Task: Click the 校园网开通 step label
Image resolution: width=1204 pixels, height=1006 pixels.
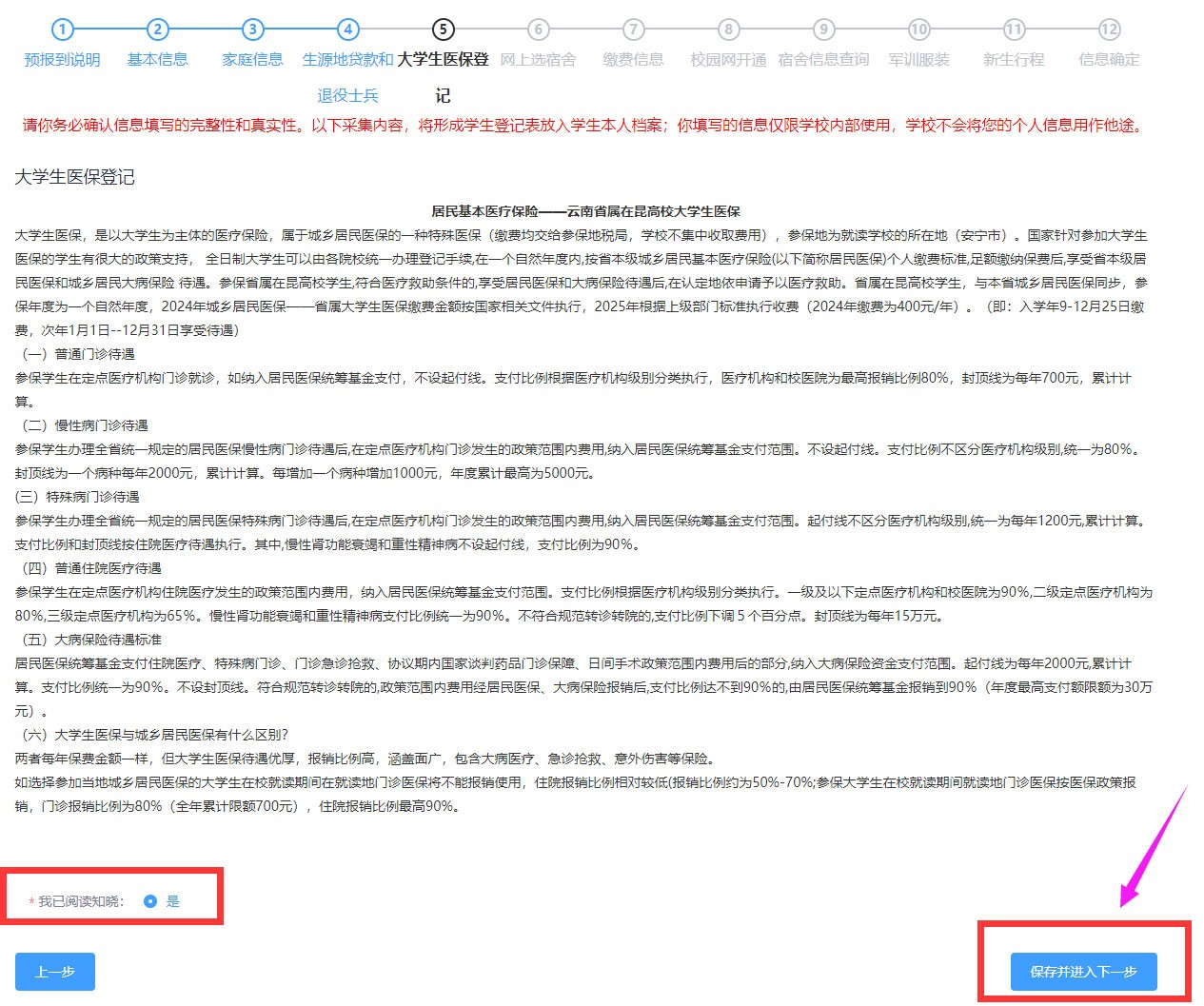Action: 729,59
